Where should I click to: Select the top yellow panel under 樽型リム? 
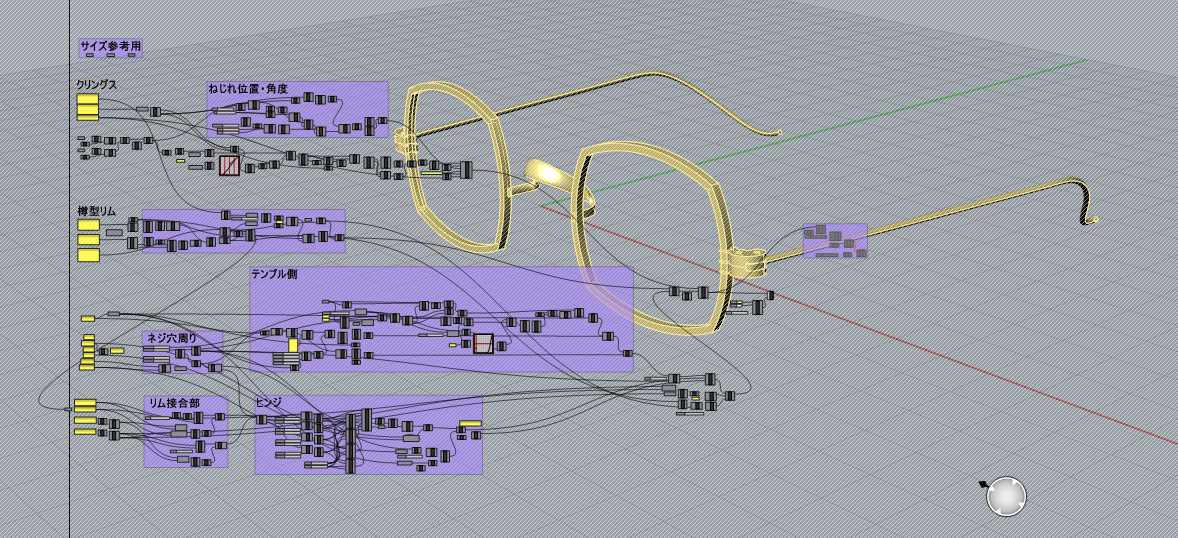pos(88,225)
